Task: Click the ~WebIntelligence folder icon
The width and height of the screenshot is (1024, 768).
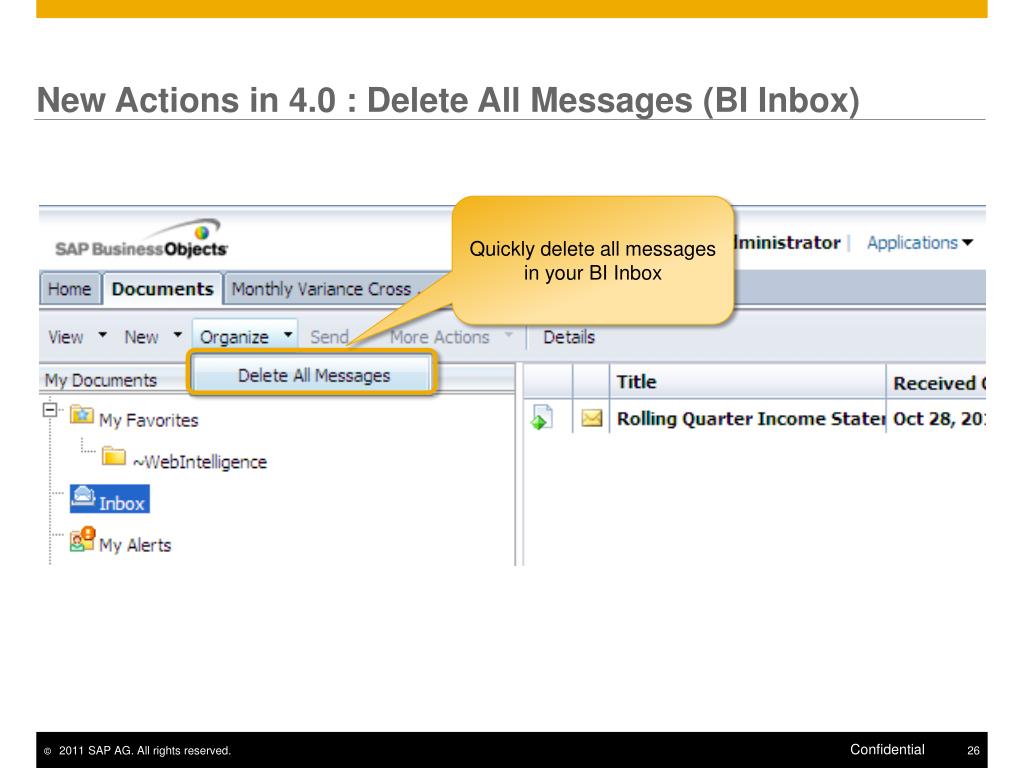Action: (114, 456)
